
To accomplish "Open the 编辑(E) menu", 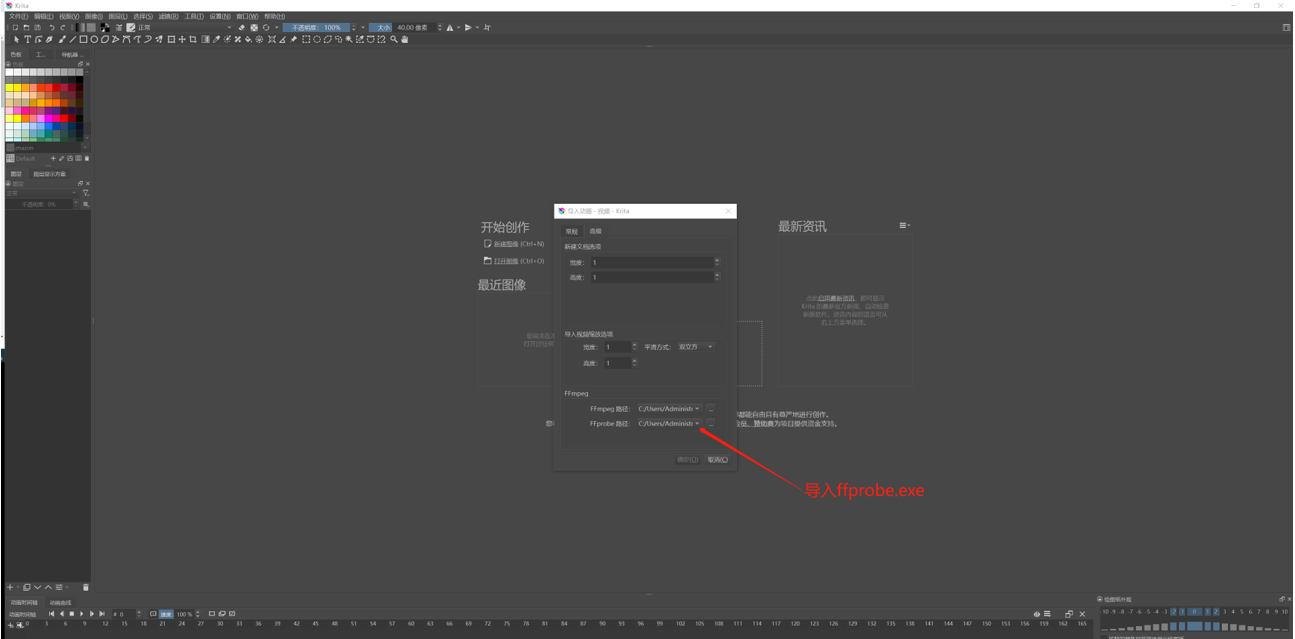I will 43,17.
